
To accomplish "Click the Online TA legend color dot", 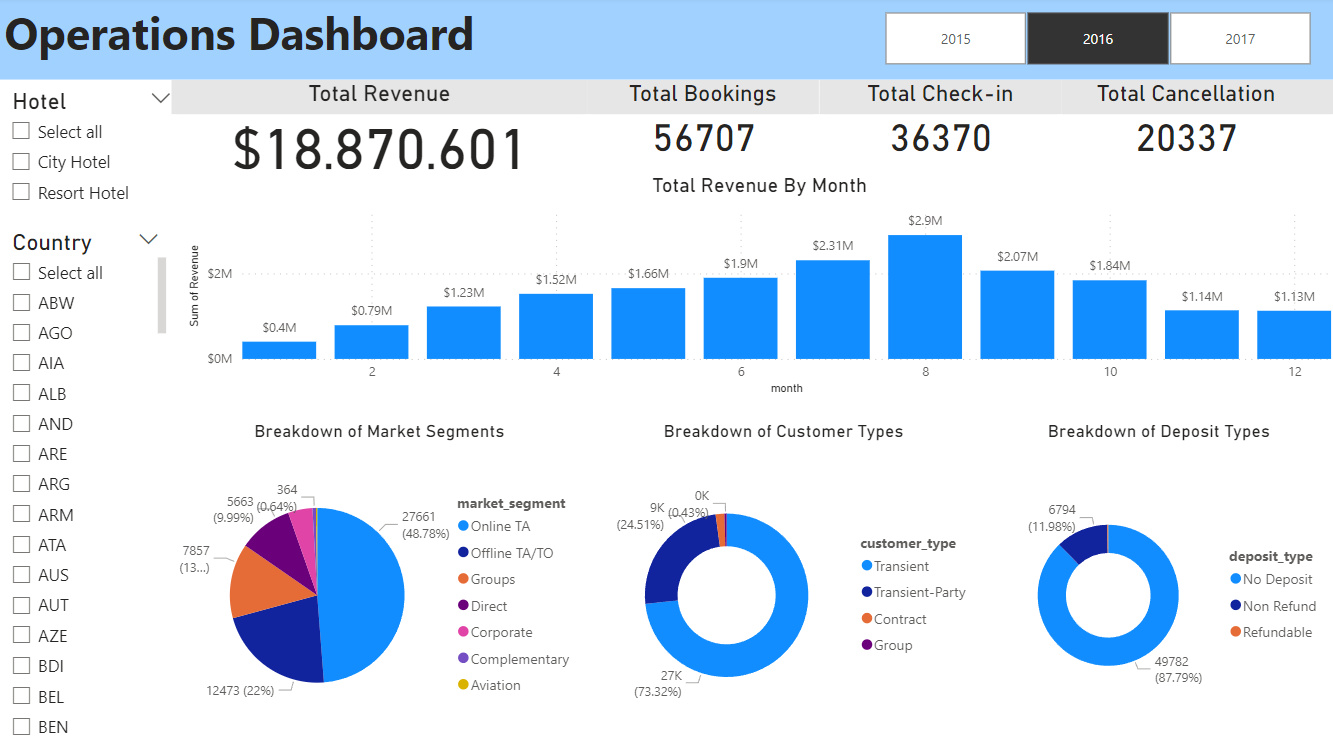I will (464, 526).
